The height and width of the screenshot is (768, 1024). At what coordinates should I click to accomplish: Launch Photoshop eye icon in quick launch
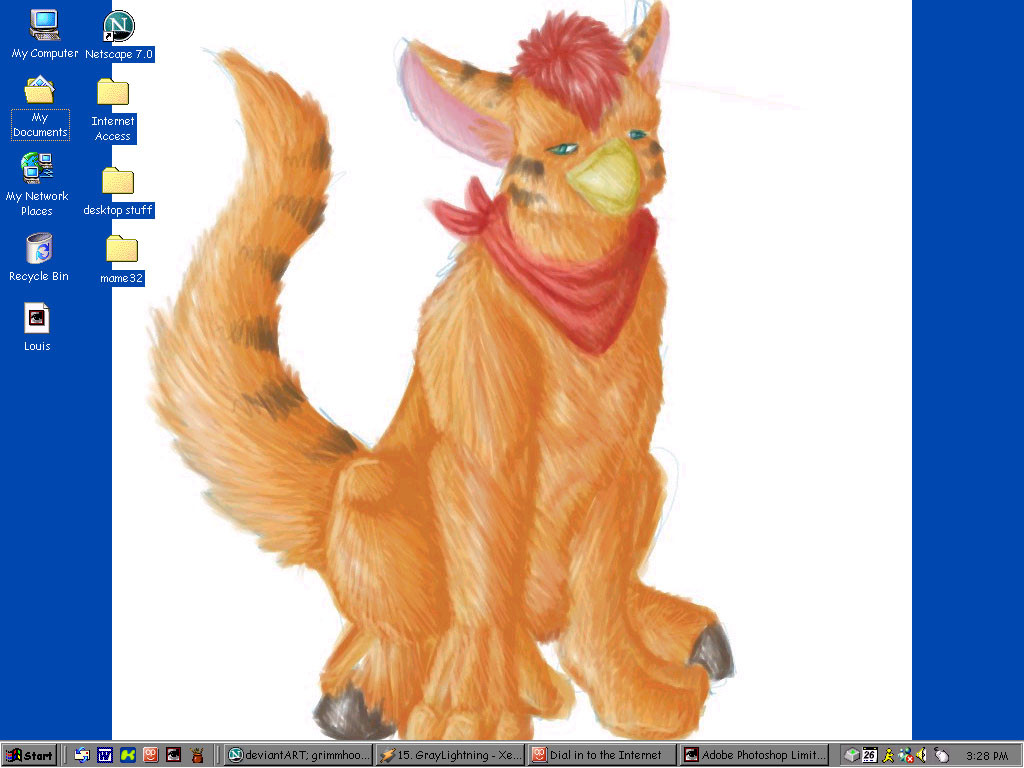(173, 756)
